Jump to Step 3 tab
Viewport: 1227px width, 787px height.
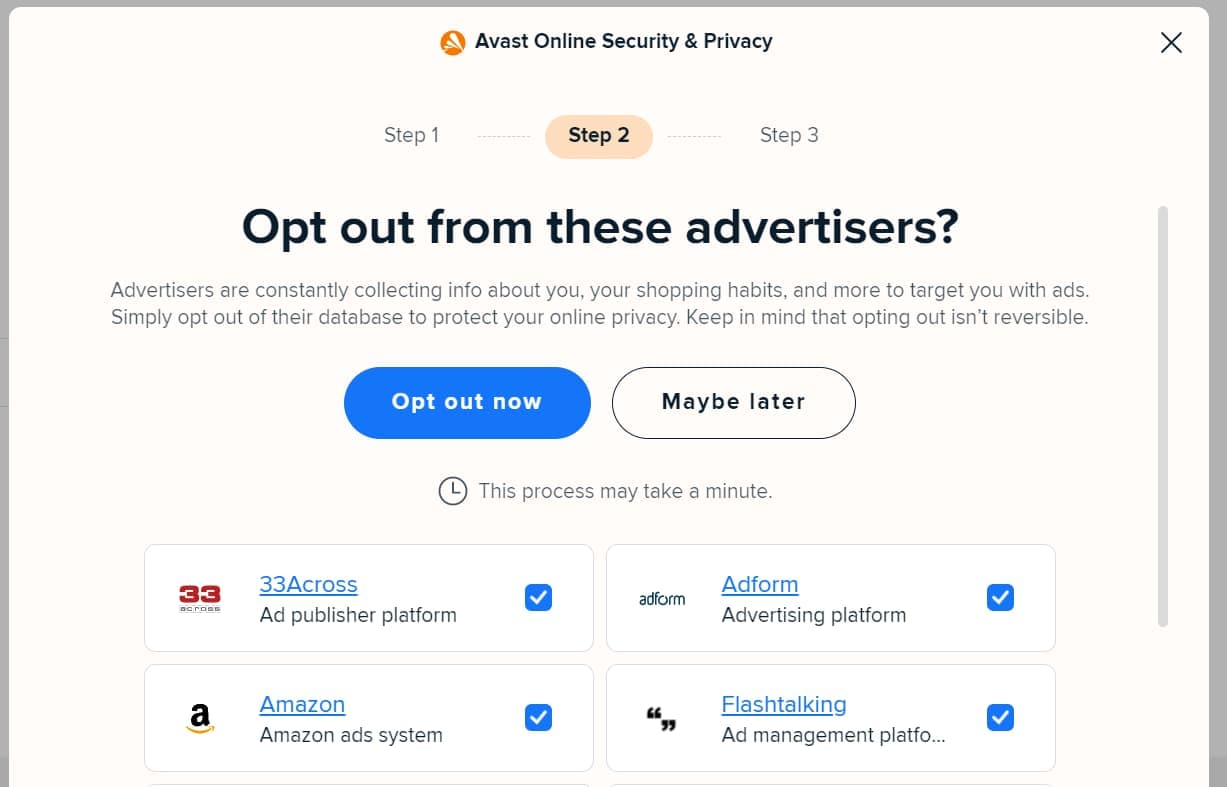tap(789, 135)
